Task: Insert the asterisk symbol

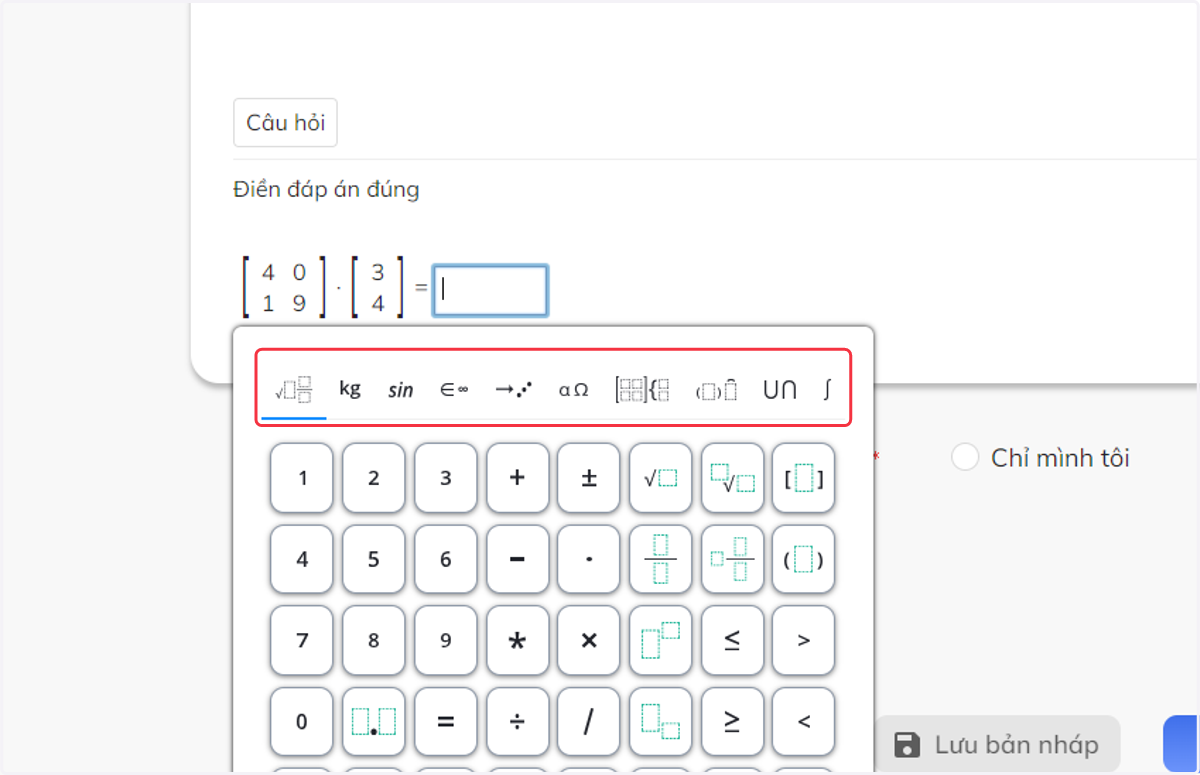Action: [518, 640]
